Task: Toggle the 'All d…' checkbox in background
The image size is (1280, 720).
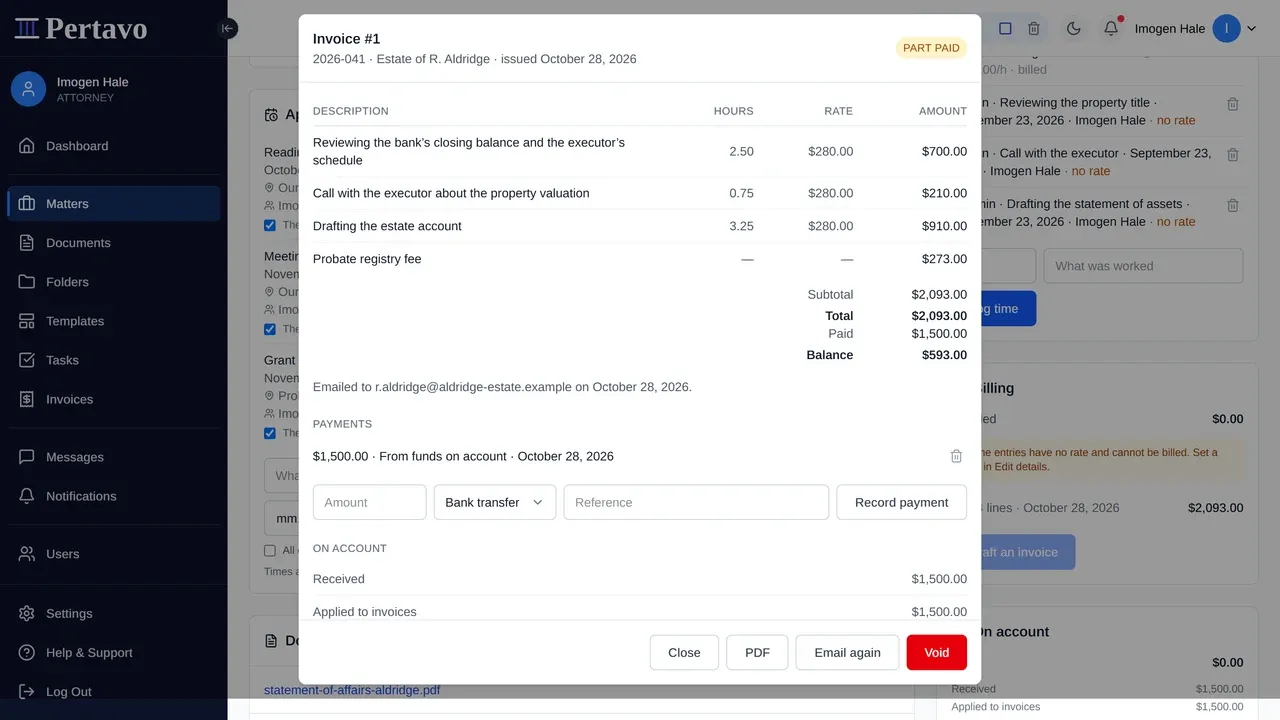Action: pos(270,550)
